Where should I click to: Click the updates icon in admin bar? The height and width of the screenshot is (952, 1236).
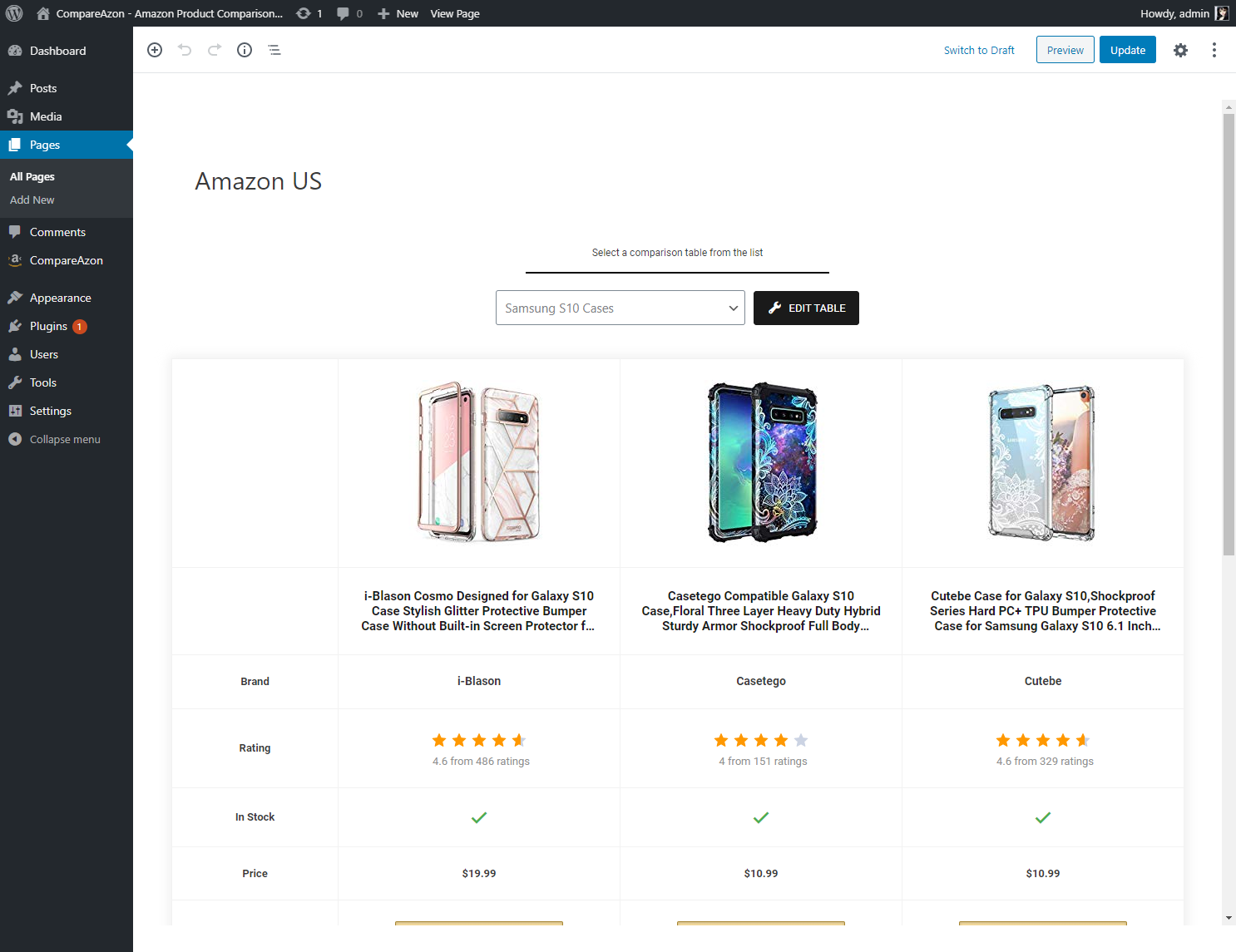(309, 13)
